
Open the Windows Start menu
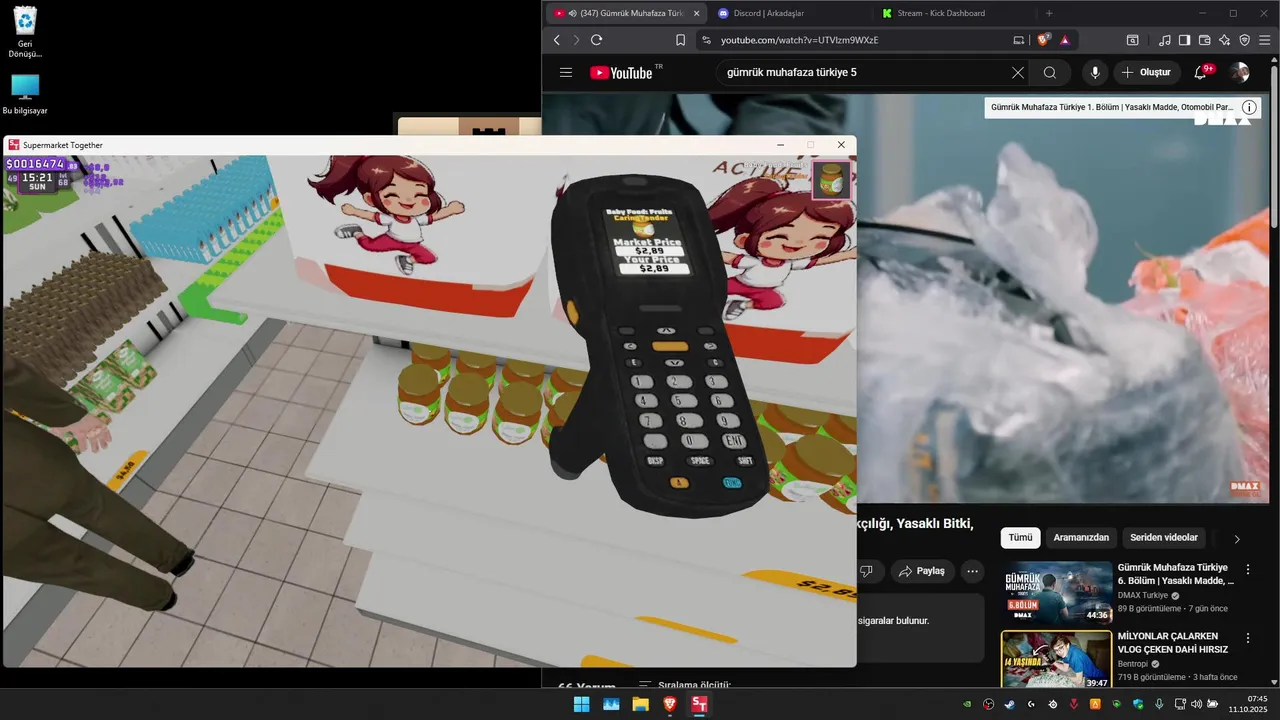click(581, 704)
